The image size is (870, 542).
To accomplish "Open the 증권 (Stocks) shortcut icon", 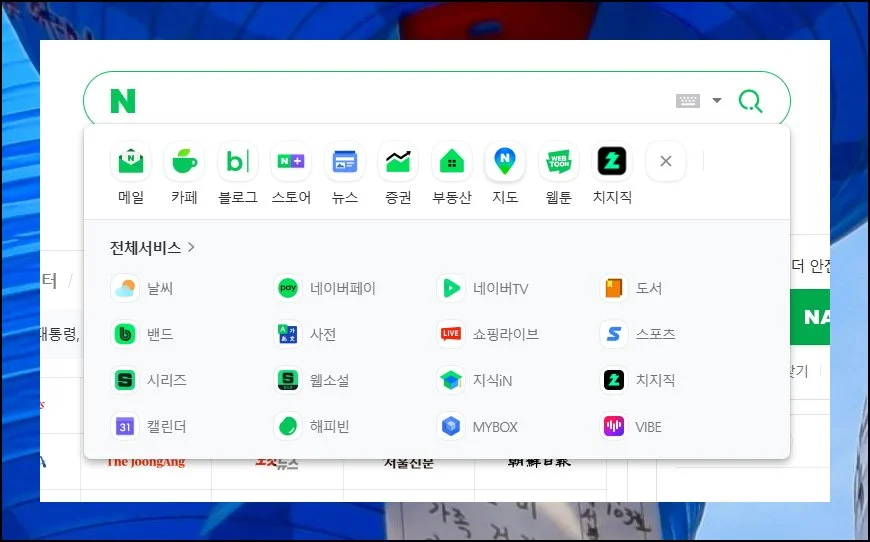I will 398,161.
